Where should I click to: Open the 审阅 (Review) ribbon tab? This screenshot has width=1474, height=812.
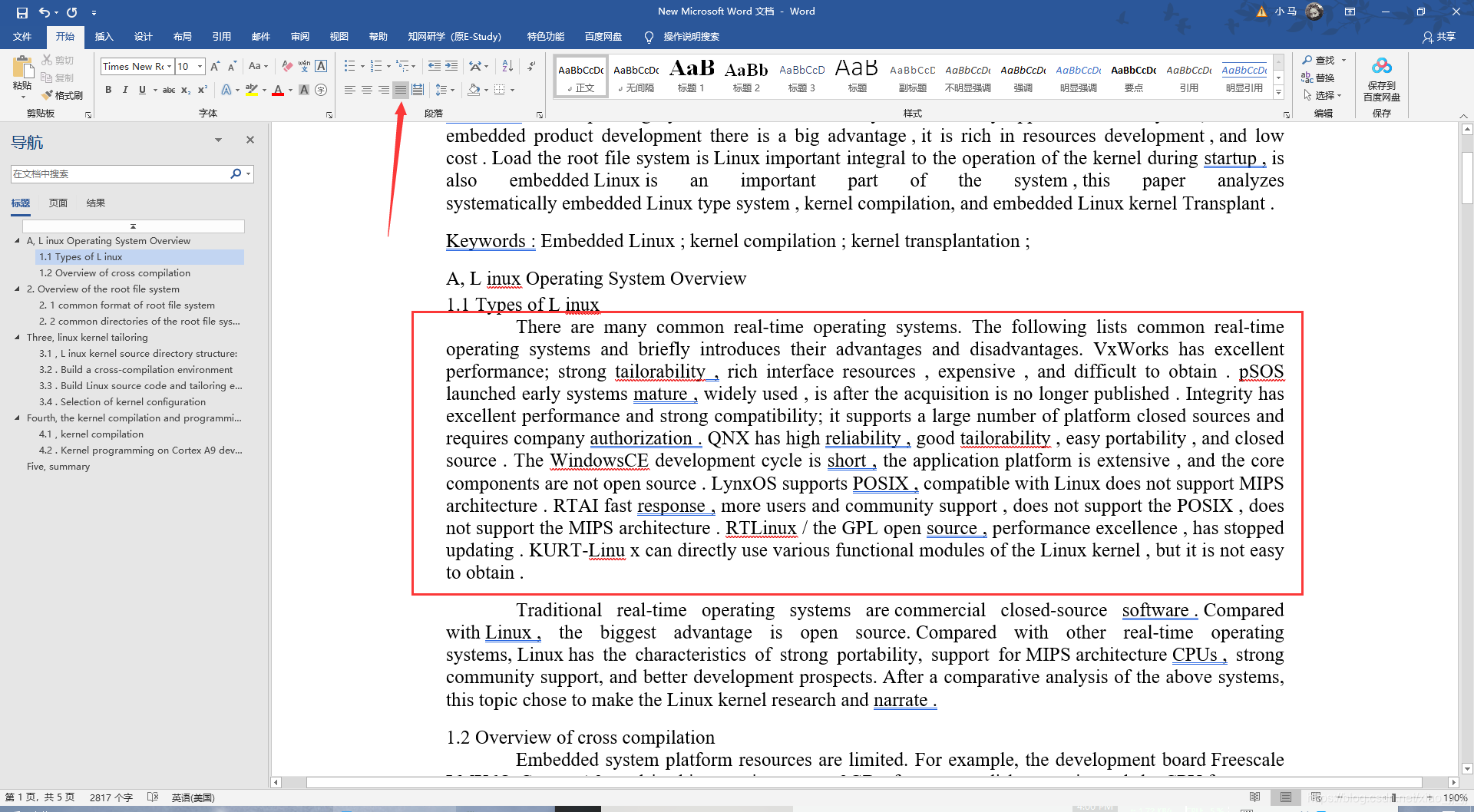[299, 37]
